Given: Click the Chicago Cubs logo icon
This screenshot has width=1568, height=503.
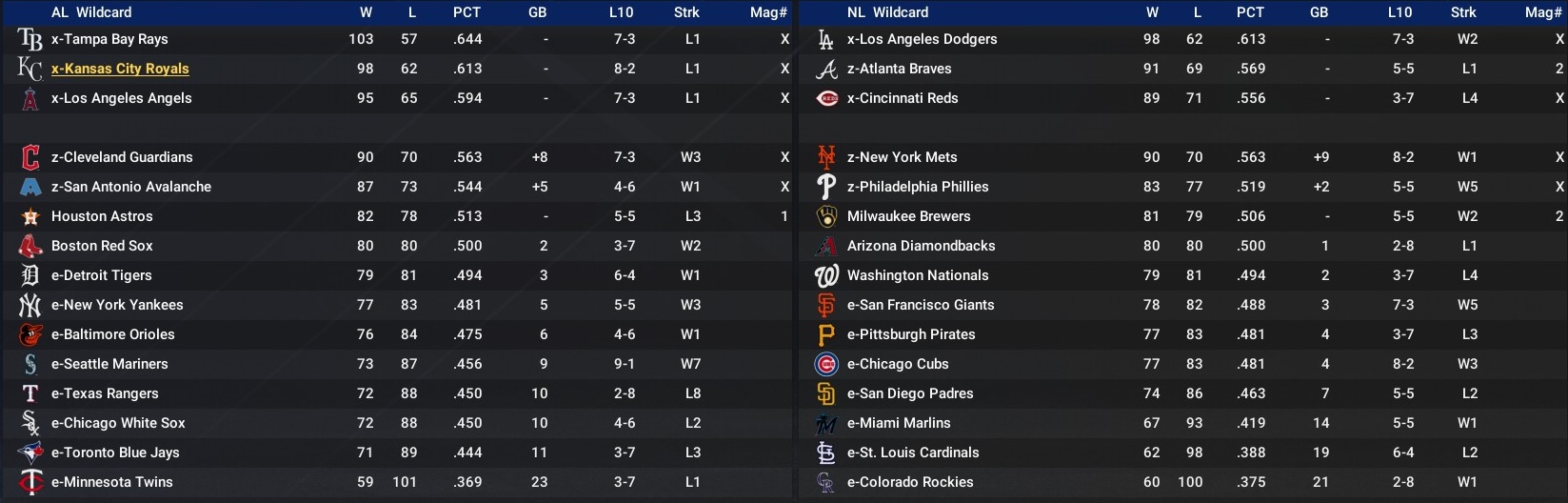Looking at the screenshot, I should [826, 364].
